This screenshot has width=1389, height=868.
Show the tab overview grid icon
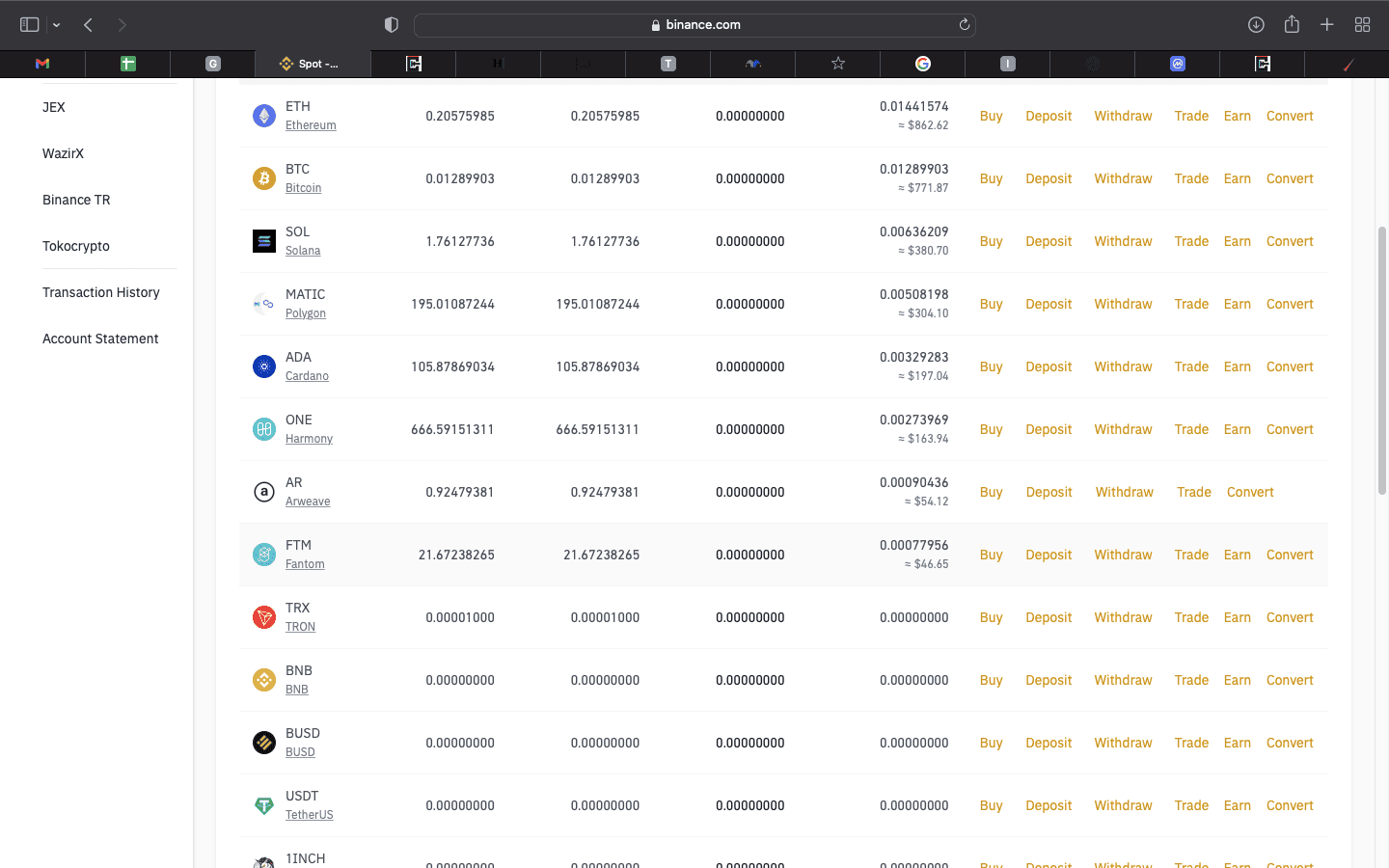click(x=1362, y=25)
